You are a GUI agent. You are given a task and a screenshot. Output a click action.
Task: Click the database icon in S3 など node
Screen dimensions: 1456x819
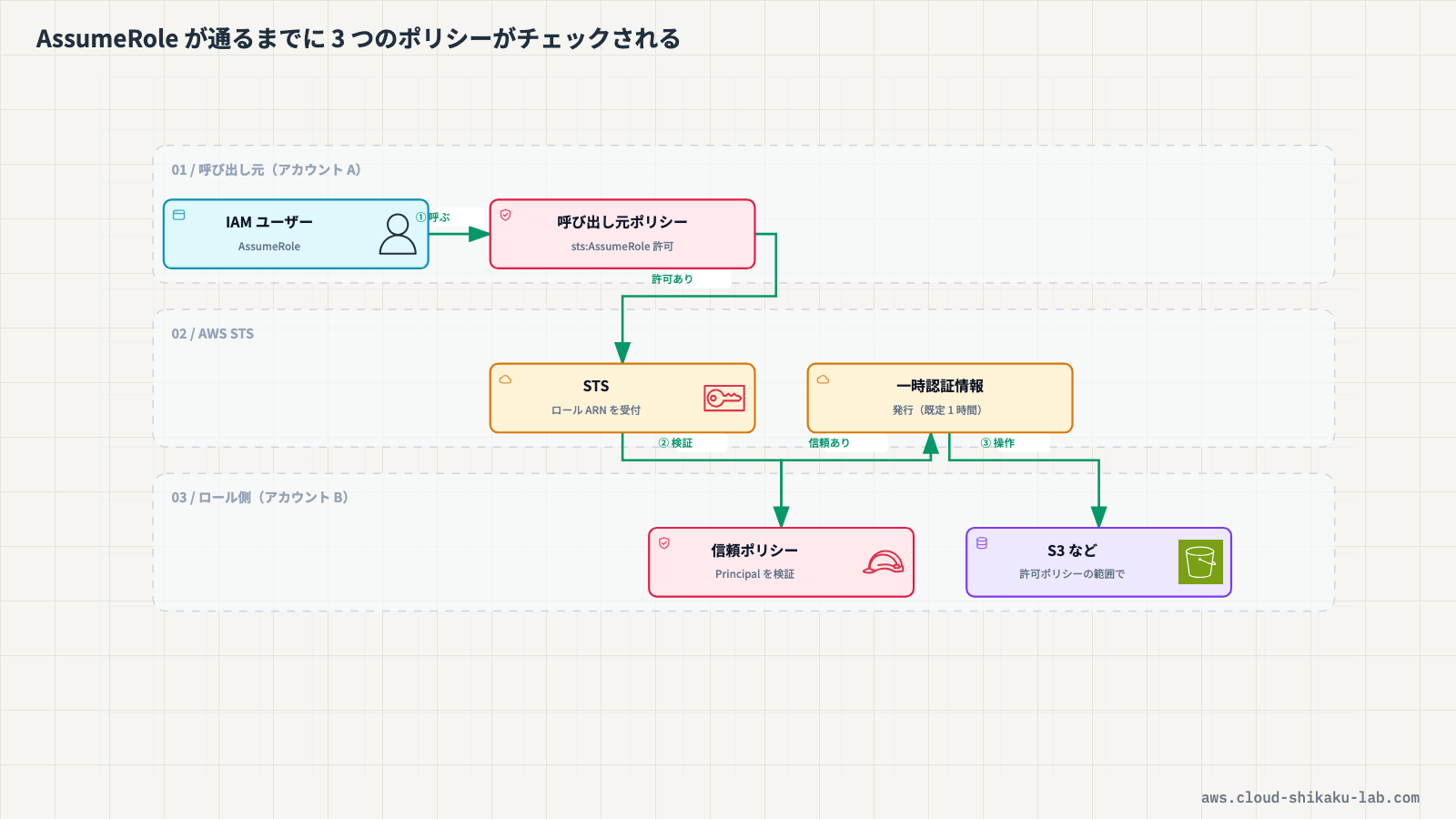click(x=982, y=543)
